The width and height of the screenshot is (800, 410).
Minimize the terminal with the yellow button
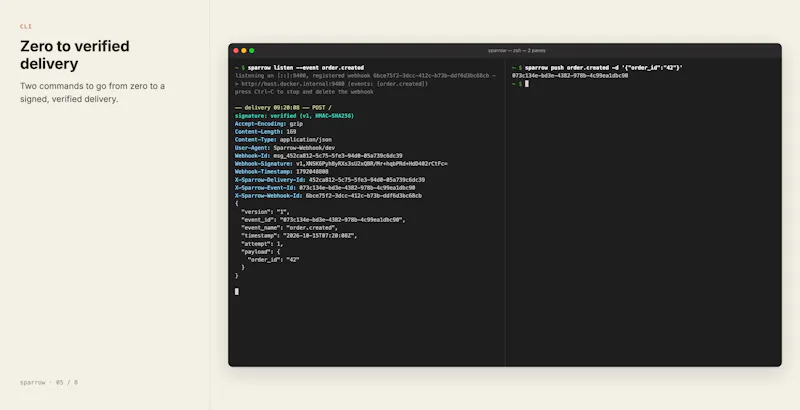click(244, 50)
